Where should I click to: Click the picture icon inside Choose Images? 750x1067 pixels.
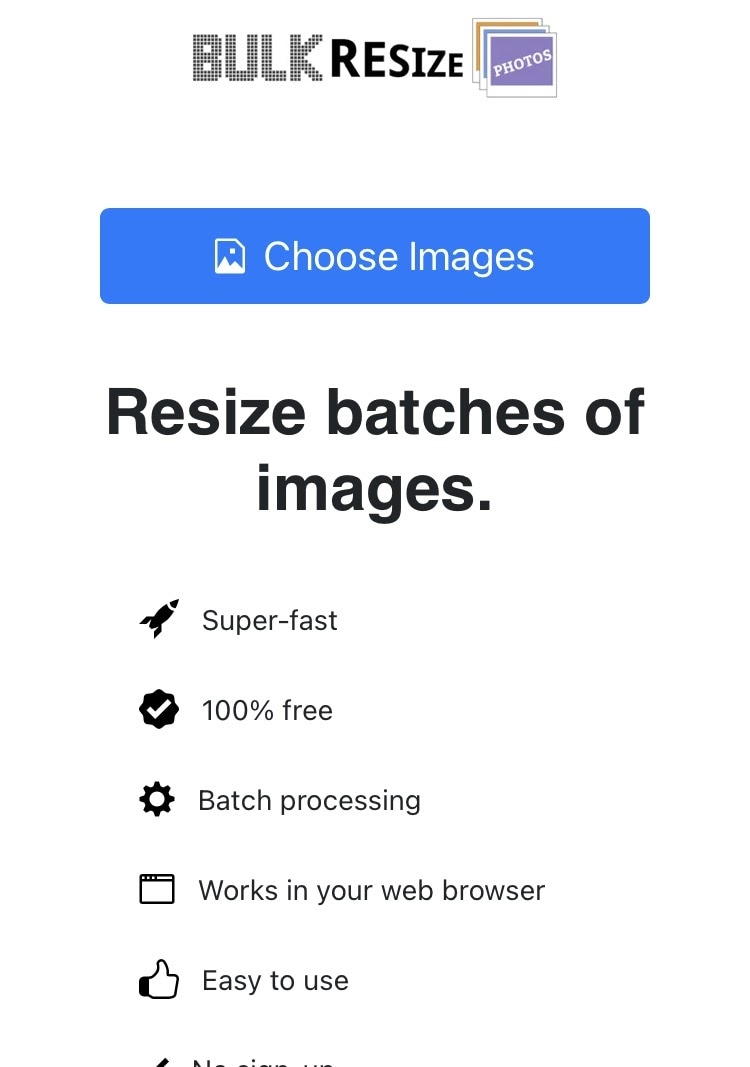(x=230, y=257)
